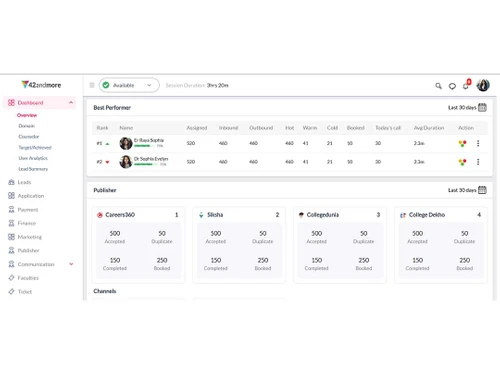Go to Ticket in sidebar
Image resolution: width=500 pixels, height=375 pixels.
tap(25, 292)
